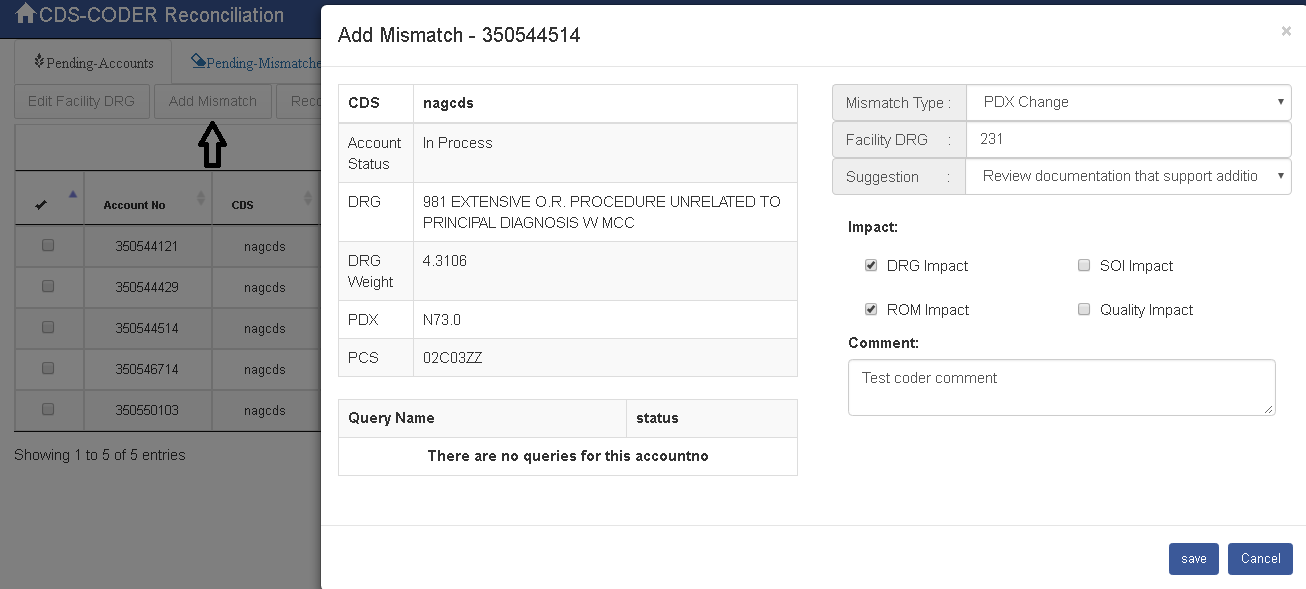Close the Add Mismatch dialog with X
The height and width of the screenshot is (589, 1306).
1286,32
